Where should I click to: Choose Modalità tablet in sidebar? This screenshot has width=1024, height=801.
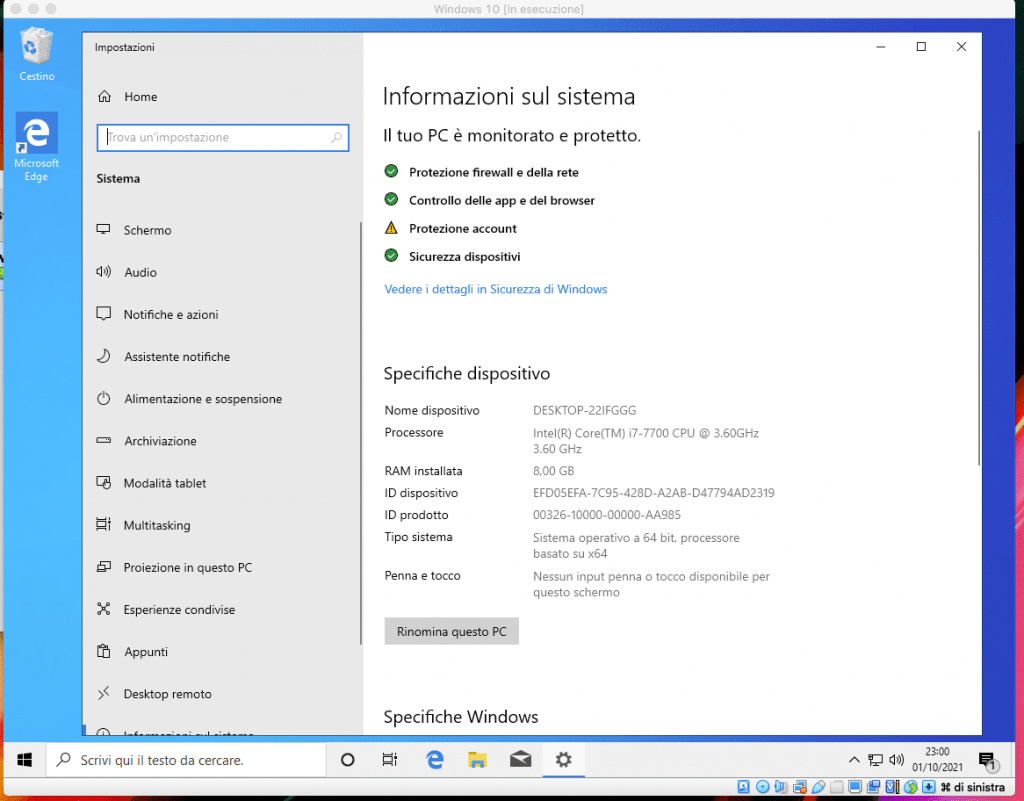[151, 483]
